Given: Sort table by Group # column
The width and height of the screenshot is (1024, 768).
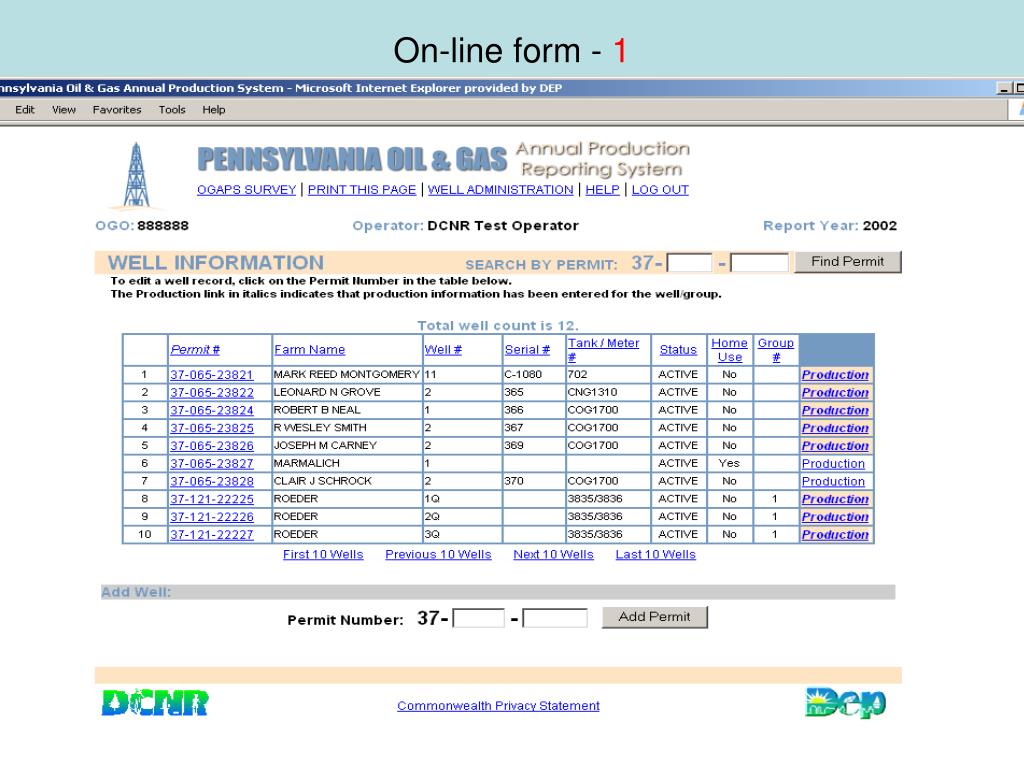Looking at the screenshot, I should tap(776, 349).
